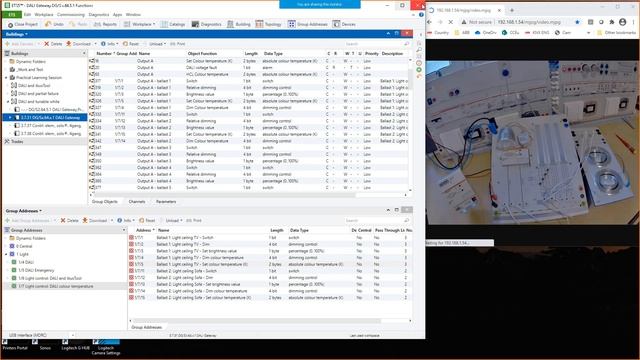This screenshot has width=640, height=360.
Task: Click the Group Addresses bottom tab
Action: coord(147,327)
